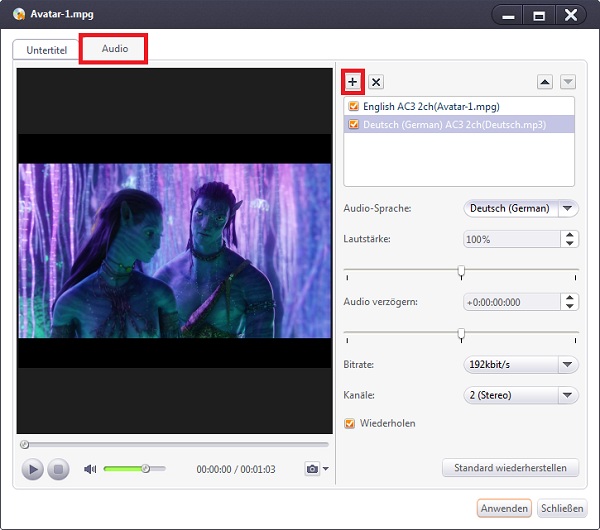
Task: Switch to the Audio tab
Action: [x=114, y=49]
